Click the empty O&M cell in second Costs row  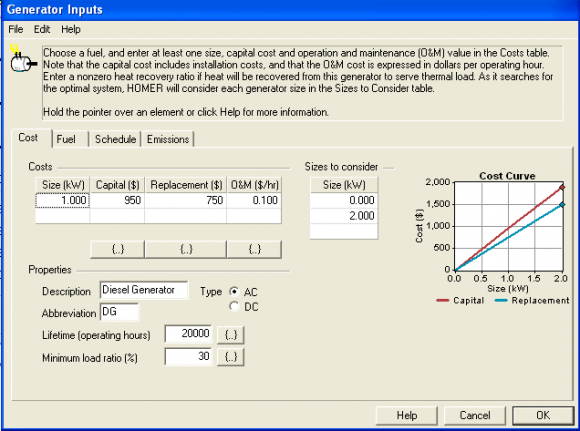(x=254, y=216)
